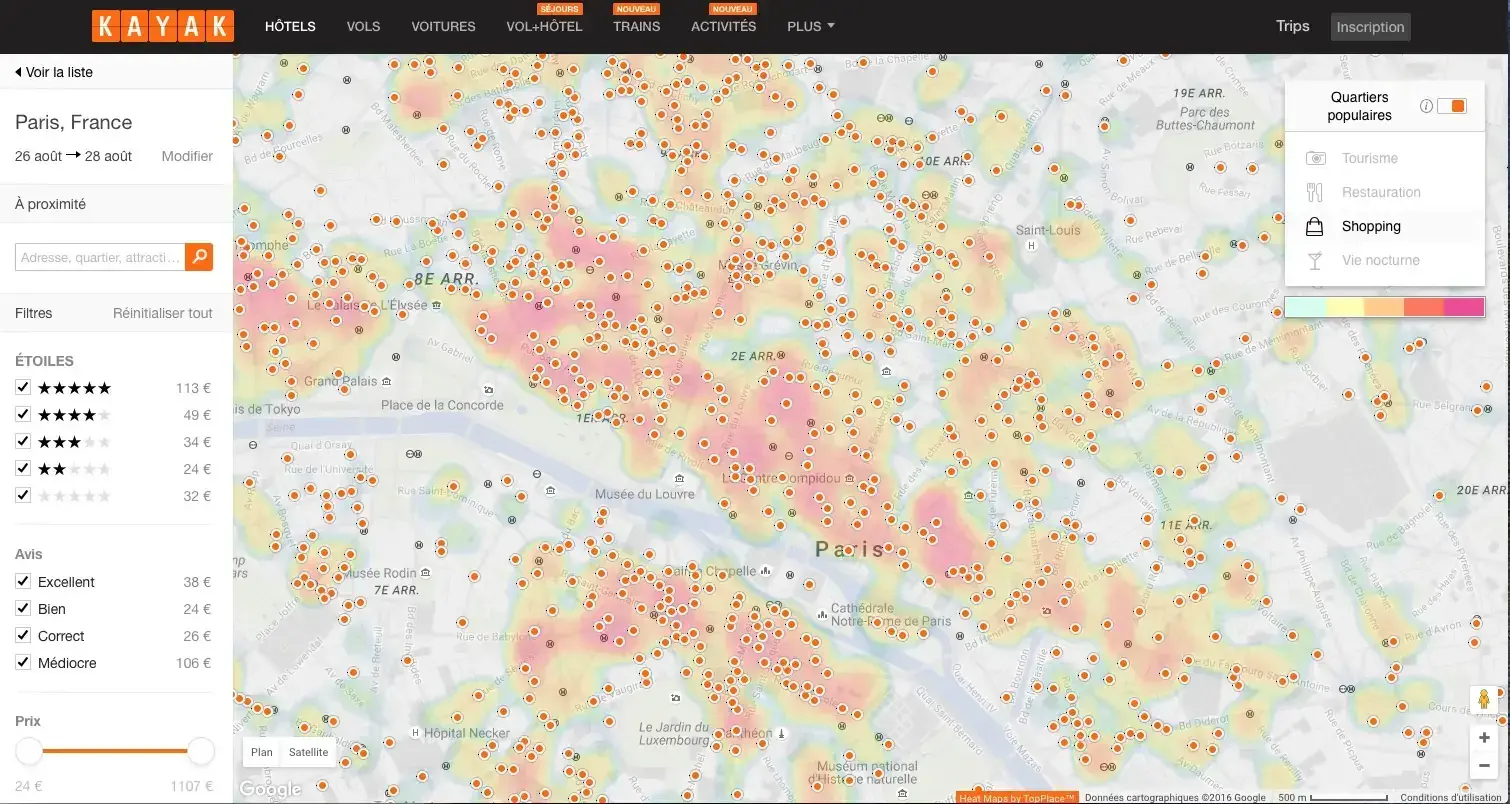Click the Musée du Louvre museum icon
The height and width of the screenshot is (804, 1510).
679,478
